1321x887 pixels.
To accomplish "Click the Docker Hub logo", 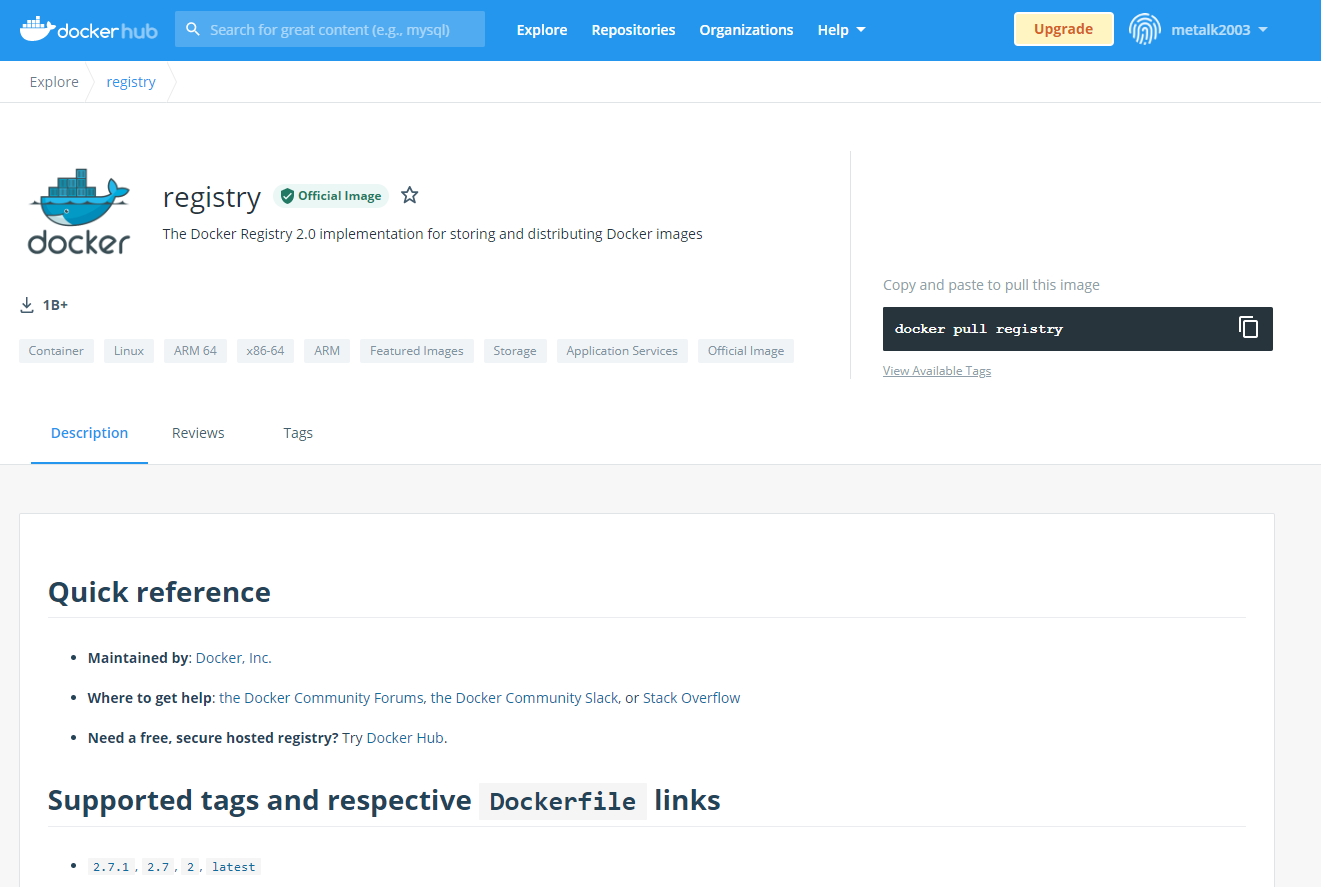I will tap(88, 29).
